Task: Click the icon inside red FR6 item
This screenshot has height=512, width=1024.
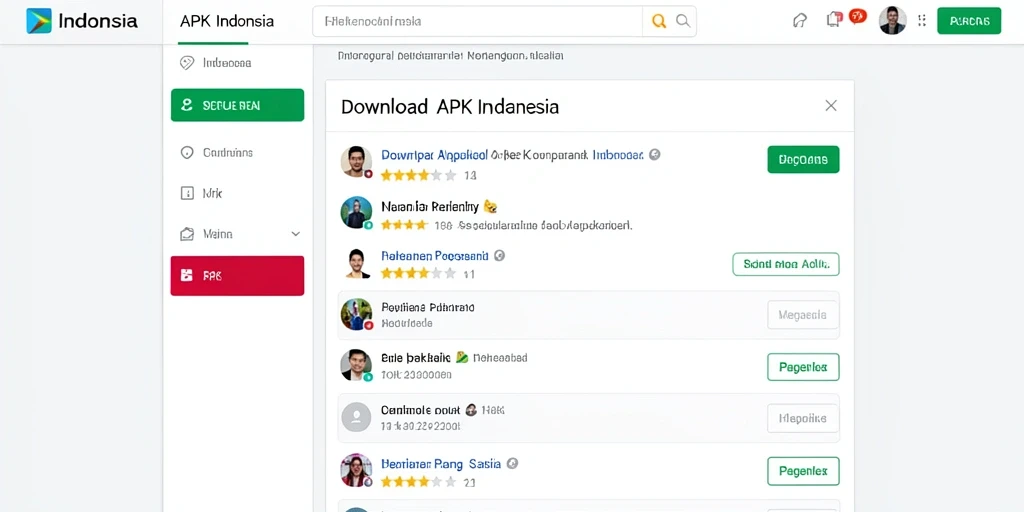Action: (187, 276)
